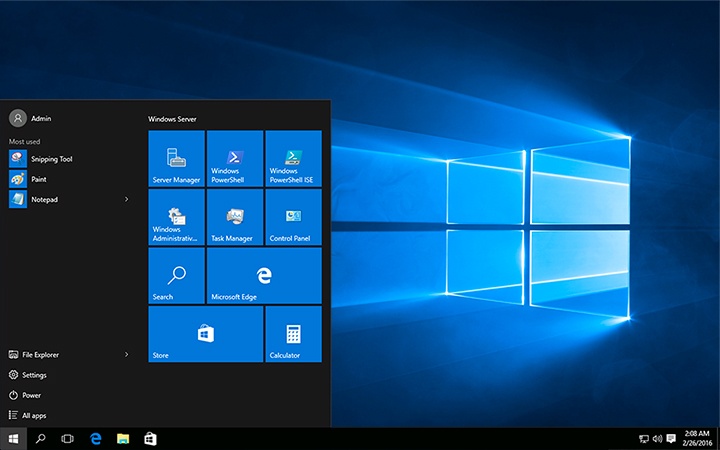The image size is (720, 450).
Task: Open the Server Manager tile
Action: point(176,158)
